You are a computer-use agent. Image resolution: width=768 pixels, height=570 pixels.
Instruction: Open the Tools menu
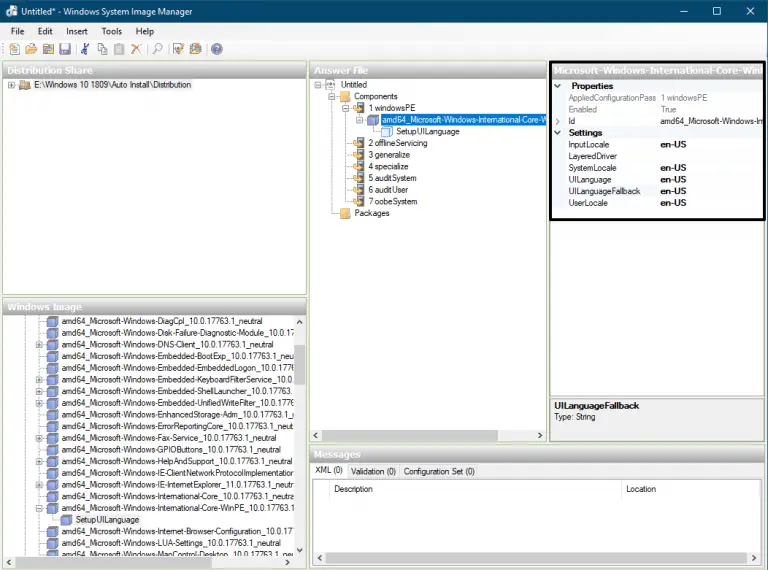tap(111, 31)
